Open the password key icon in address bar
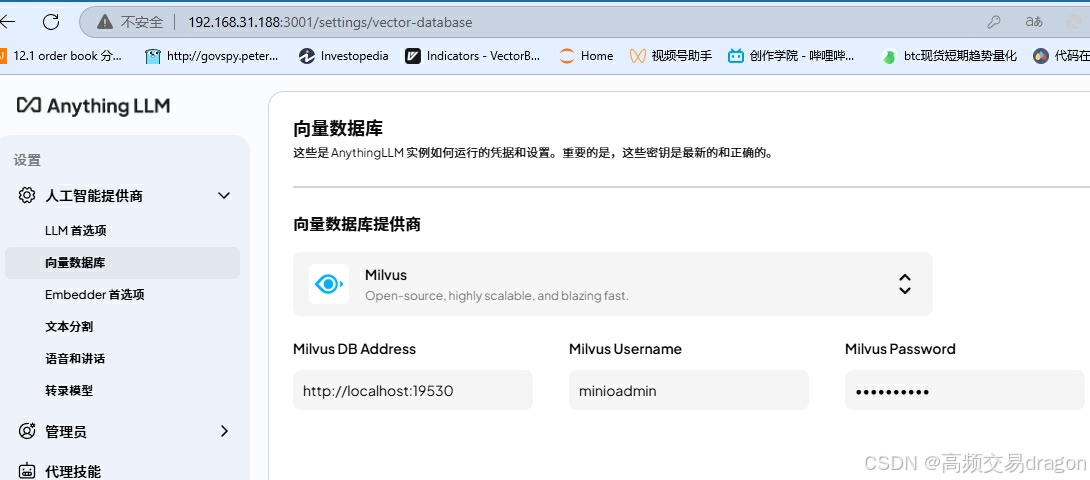This screenshot has height=480, width=1090. point(993,22)
